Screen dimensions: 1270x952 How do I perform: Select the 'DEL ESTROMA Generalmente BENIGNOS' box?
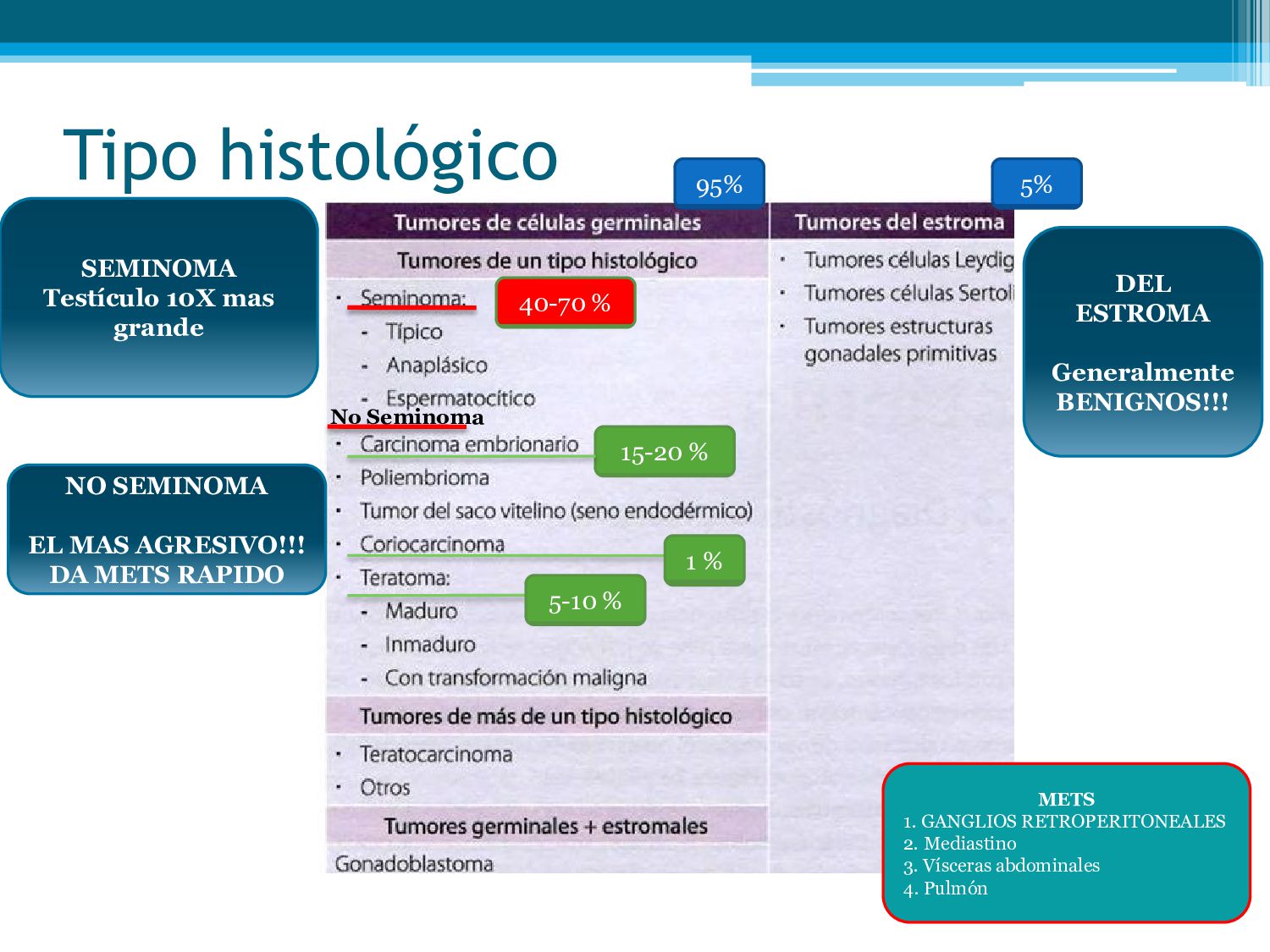tap(1143, 342)
